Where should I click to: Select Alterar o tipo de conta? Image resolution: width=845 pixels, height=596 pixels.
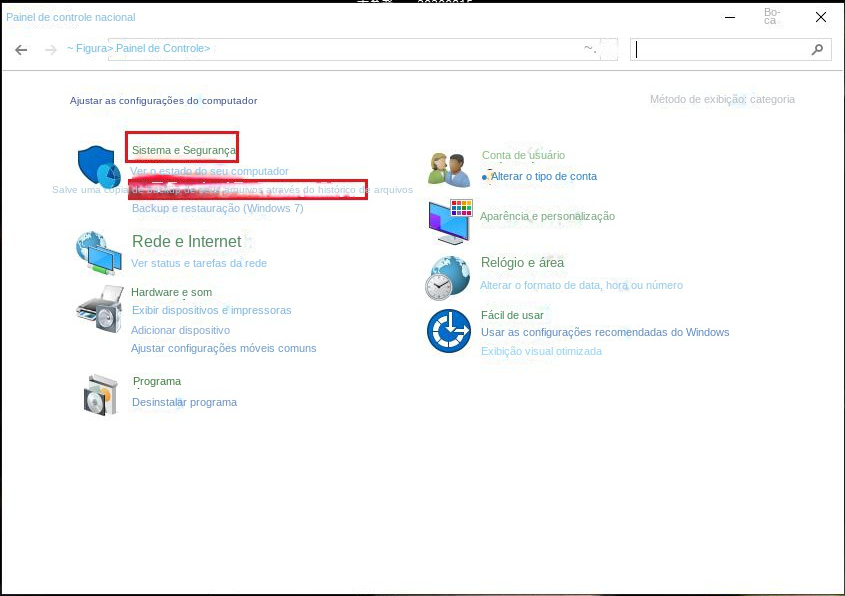pos(543,176)
